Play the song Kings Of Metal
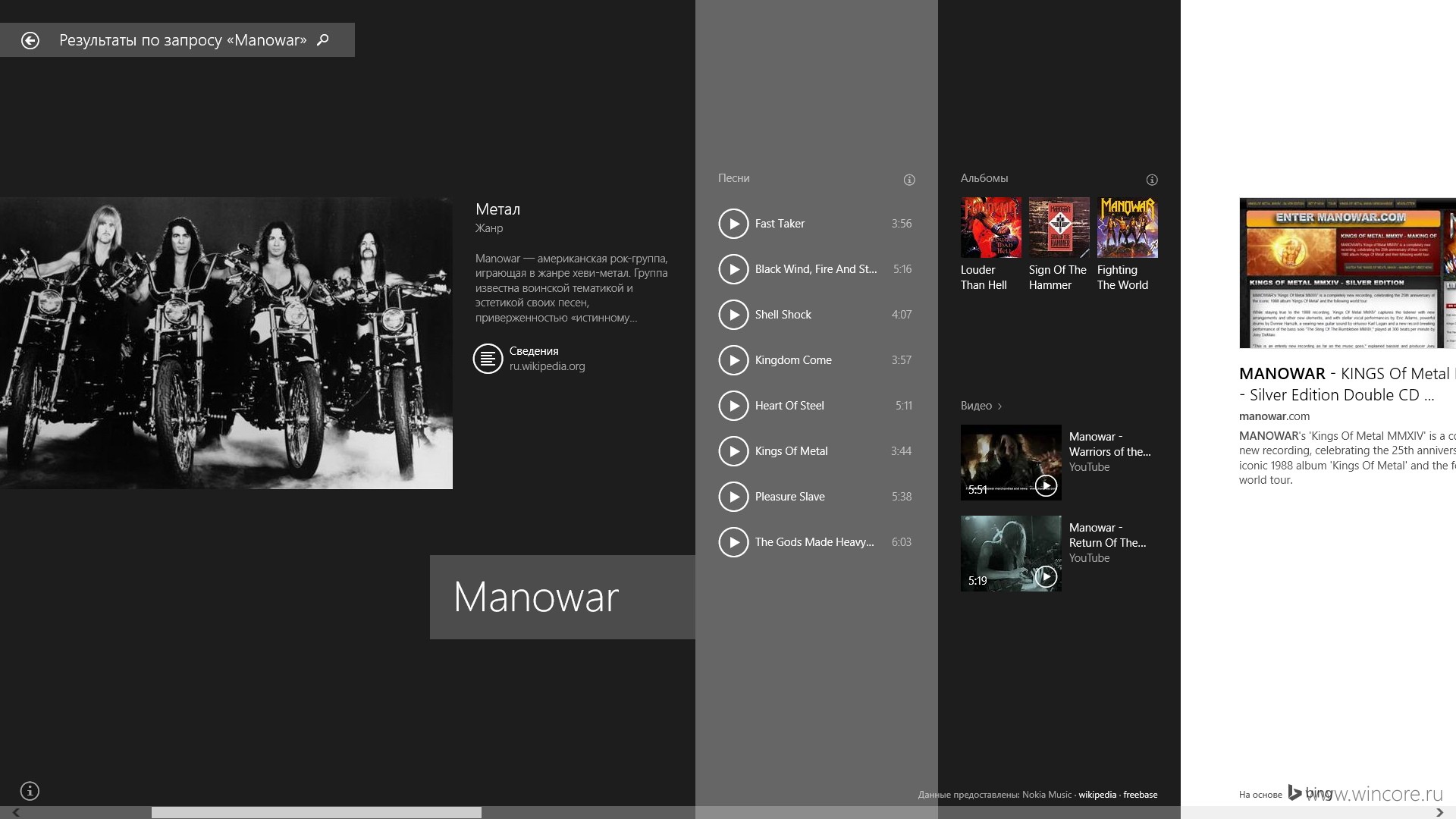 733,451
